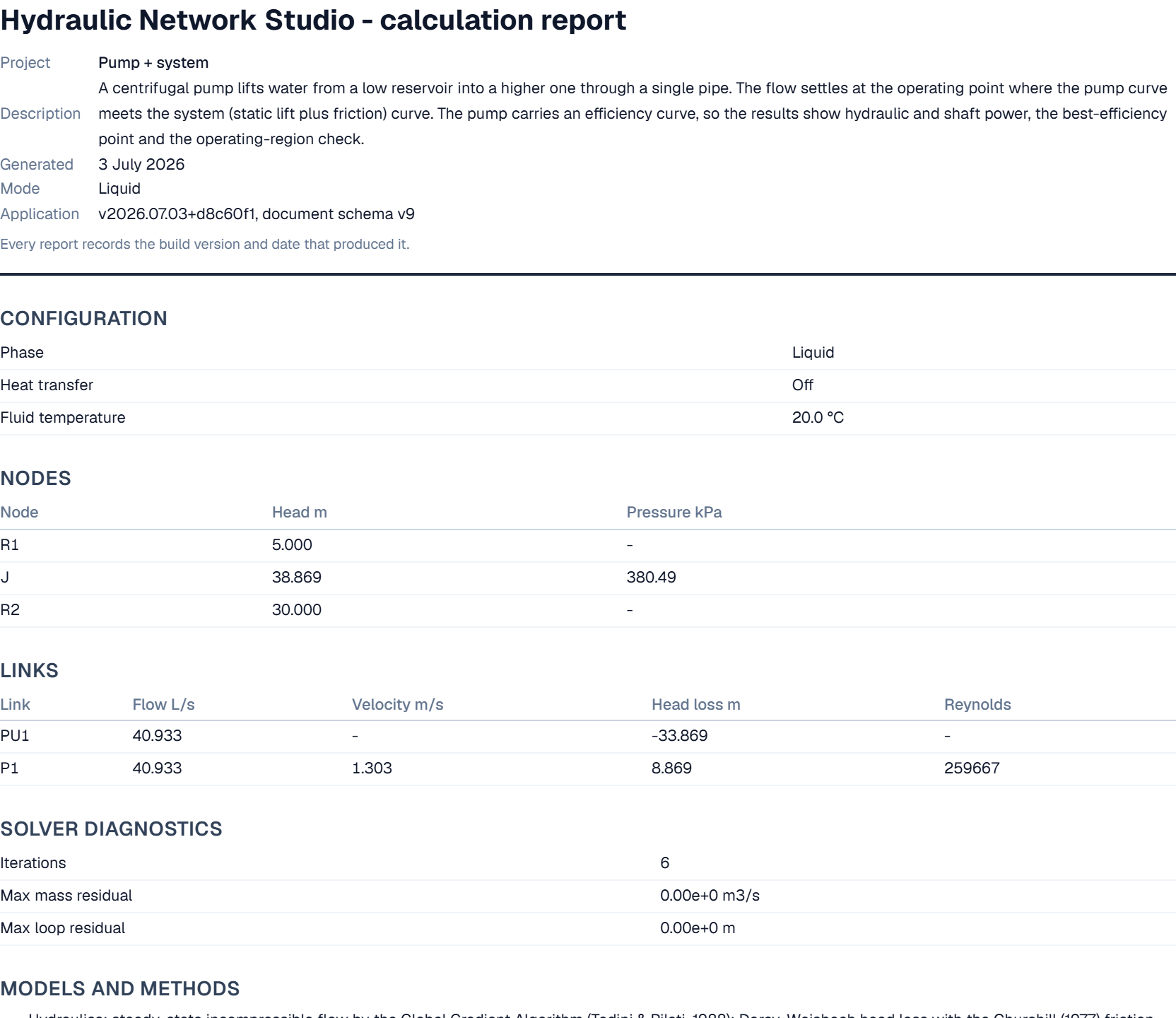
Task: Select link P1 row label
Action: tap(9, 768)
